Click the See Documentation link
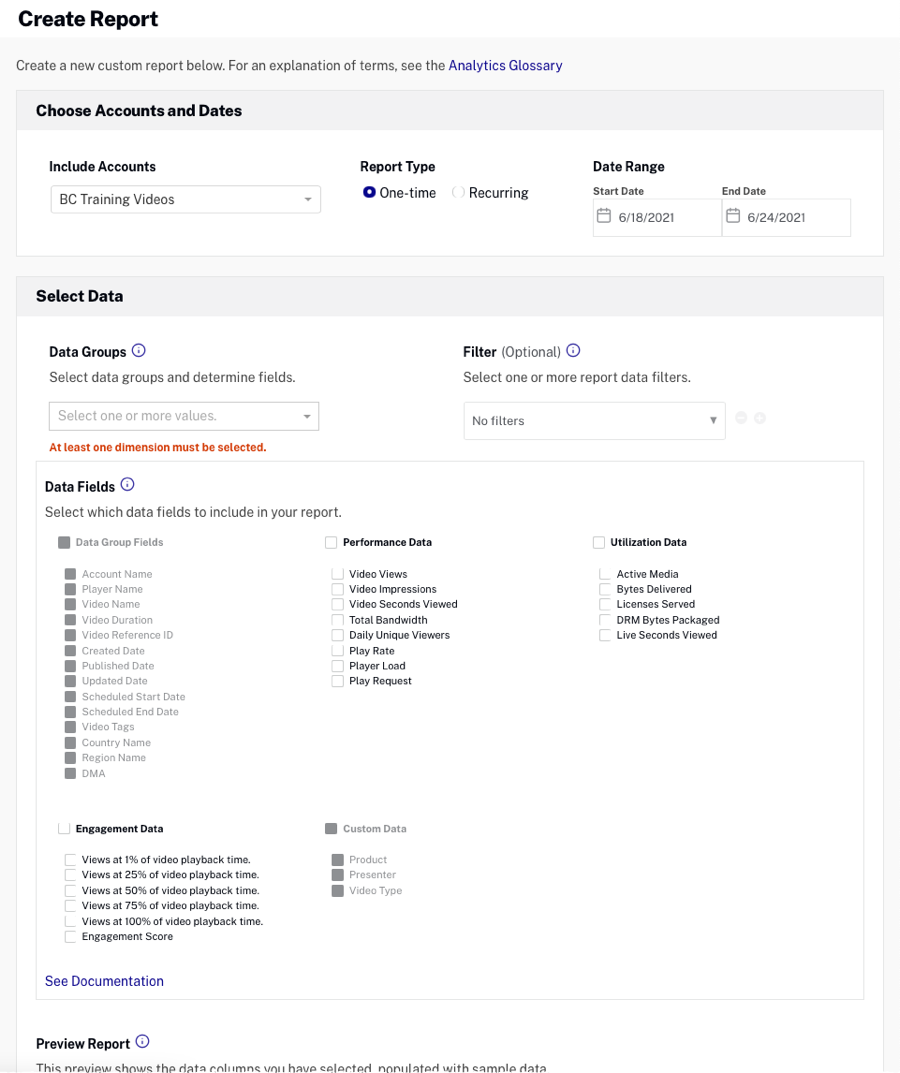900x1073 pixels. 104,981
